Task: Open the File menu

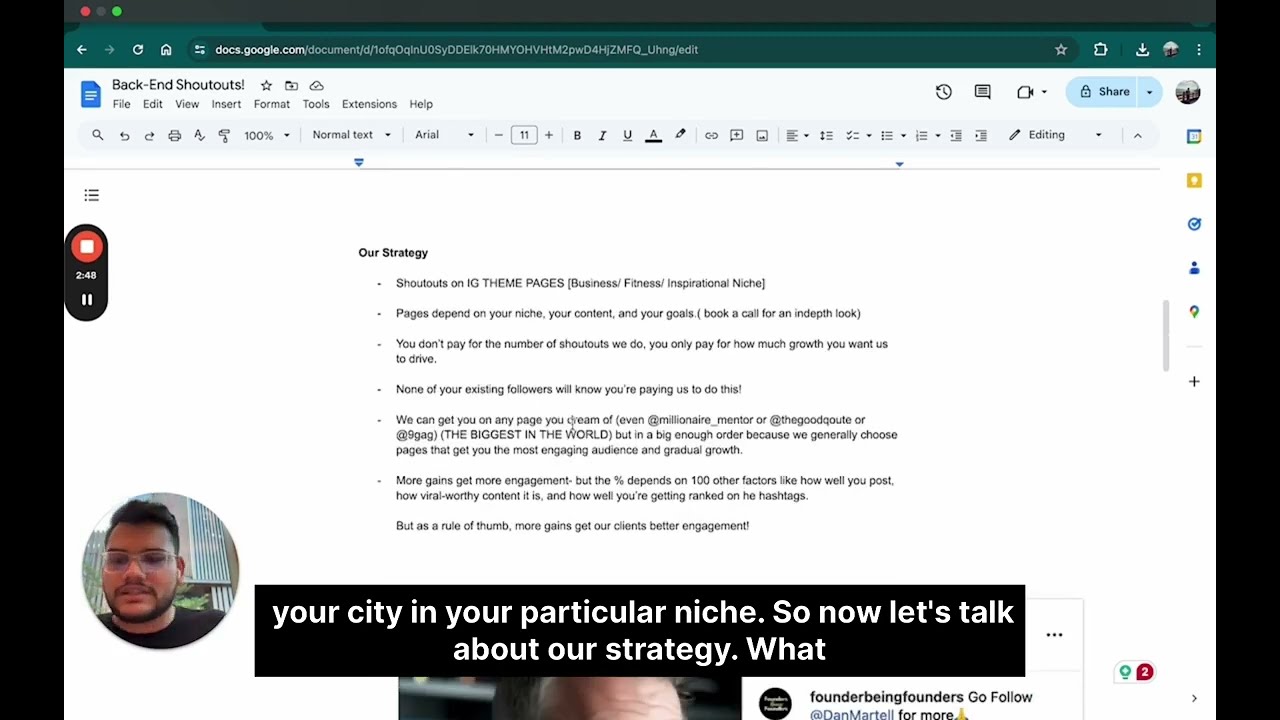Action: (121, 104)
